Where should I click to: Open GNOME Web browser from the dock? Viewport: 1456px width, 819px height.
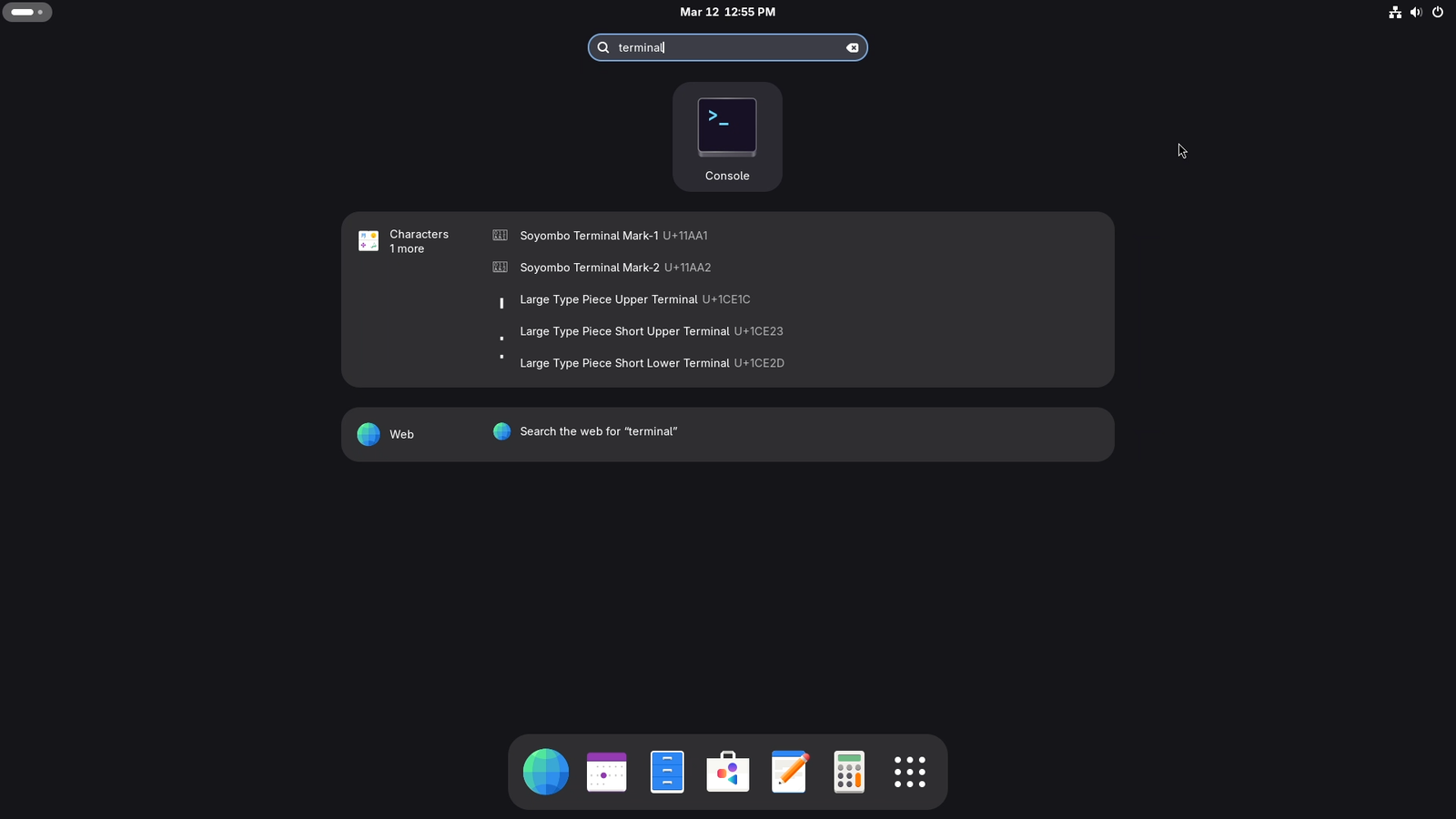tap(545, 771)
